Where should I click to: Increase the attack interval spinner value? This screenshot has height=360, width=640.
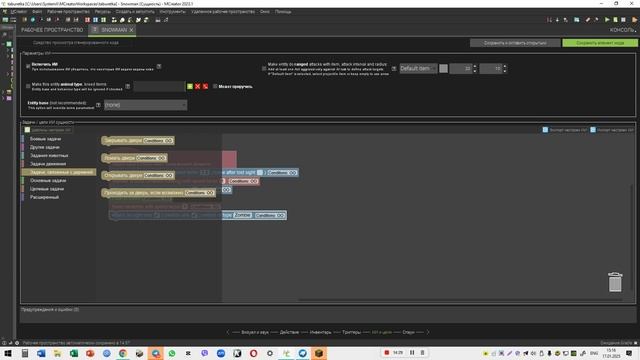tap(475, 66)
